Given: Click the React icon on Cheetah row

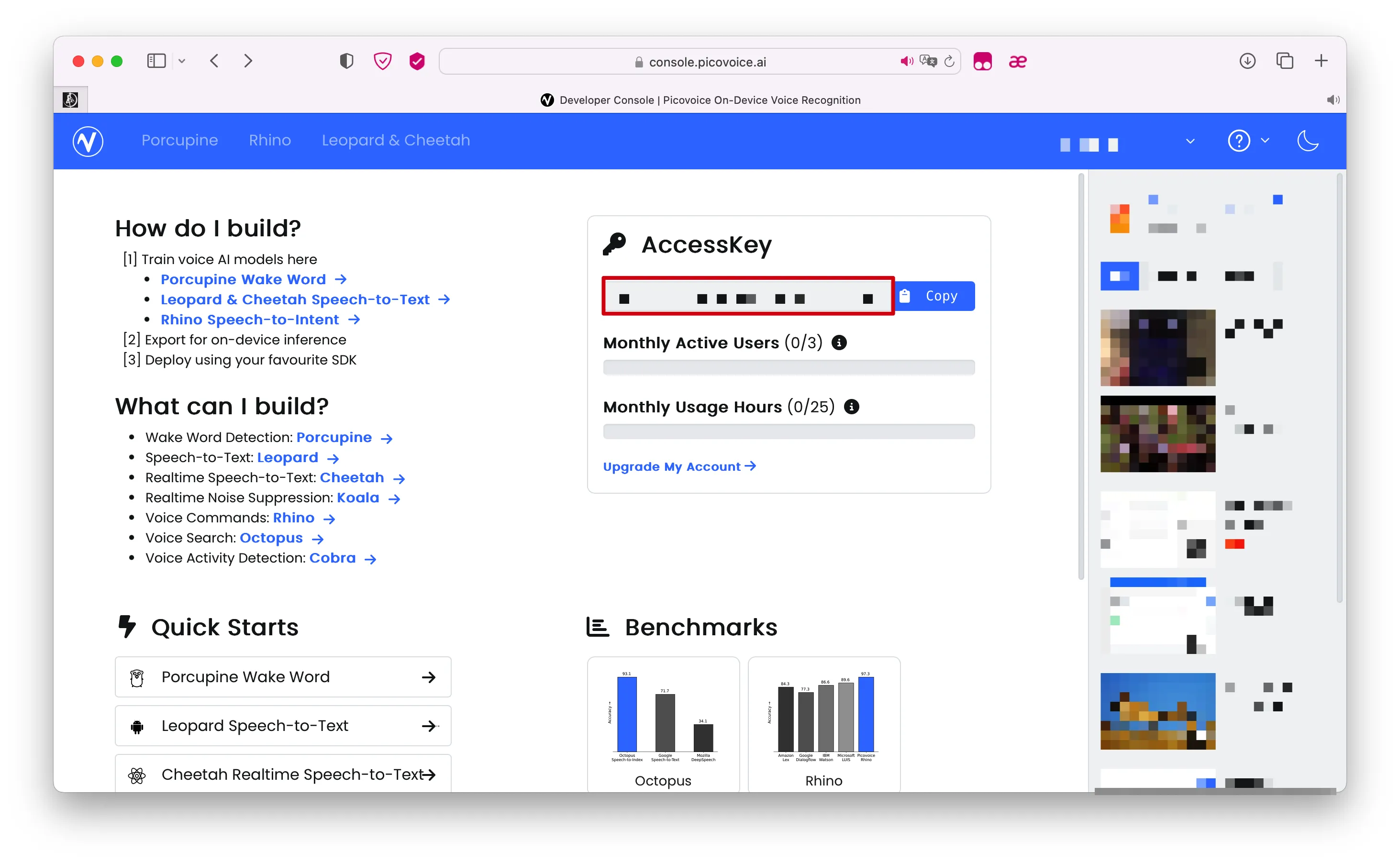Looking at the screenshot, I should point(137,775).
